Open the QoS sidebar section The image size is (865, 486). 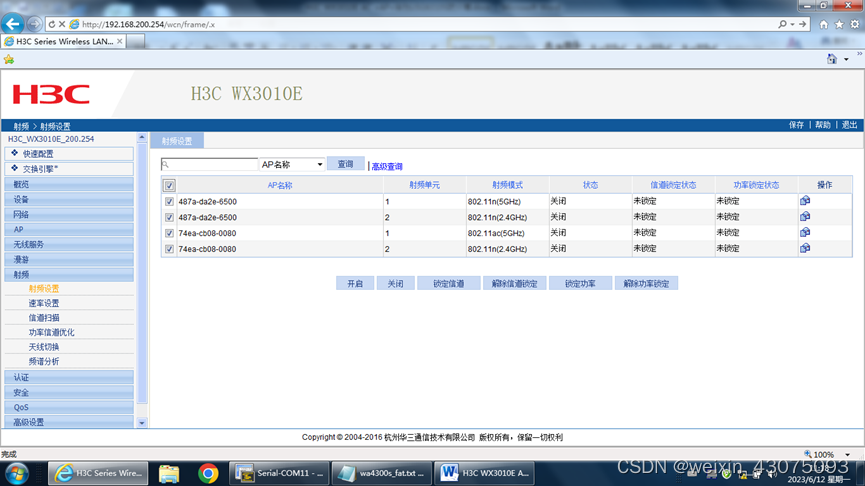[x=69, y=407]
